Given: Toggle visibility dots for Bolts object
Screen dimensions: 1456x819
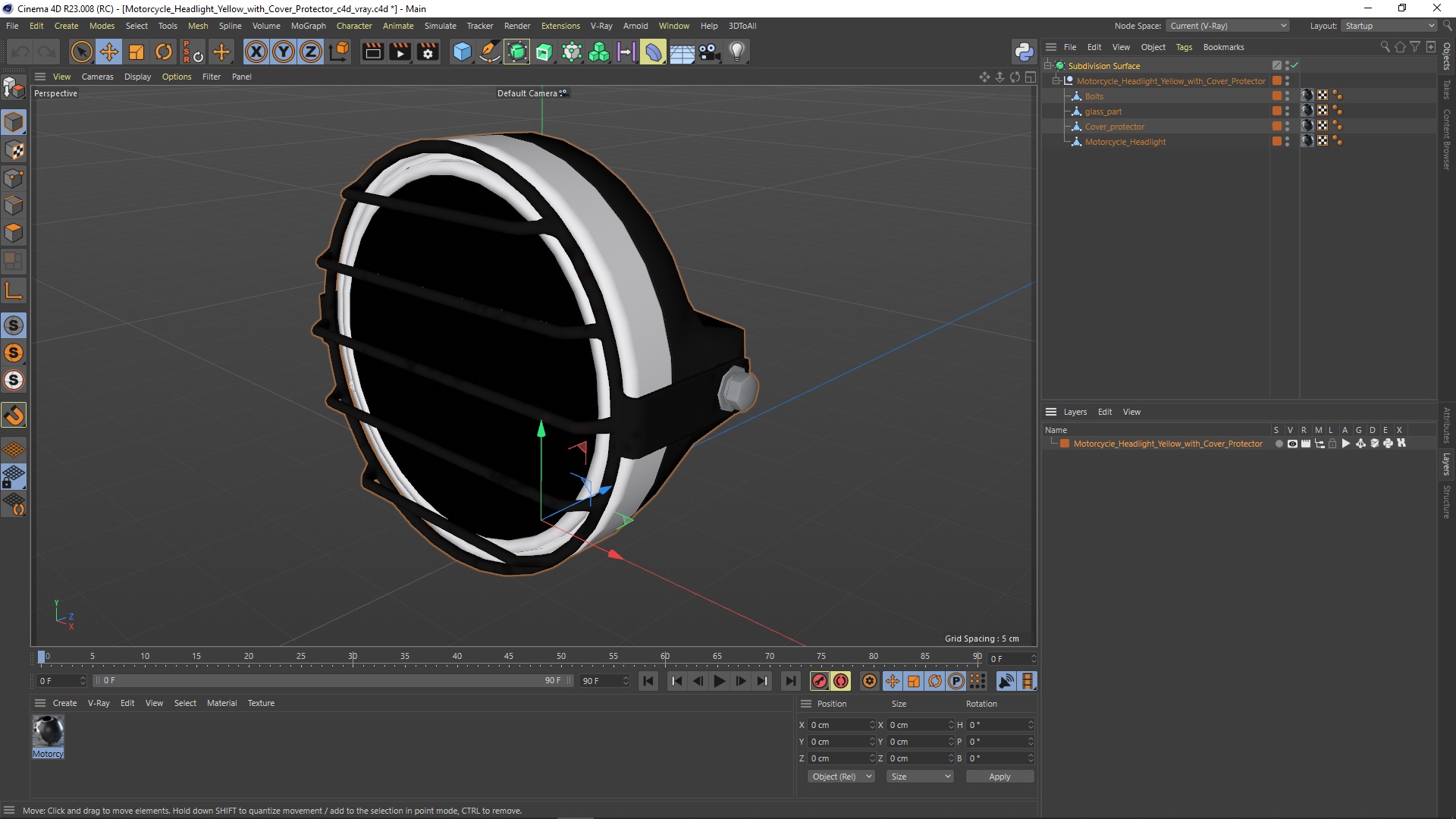Looking at the screenshot, I should (x=1287, y=96).
